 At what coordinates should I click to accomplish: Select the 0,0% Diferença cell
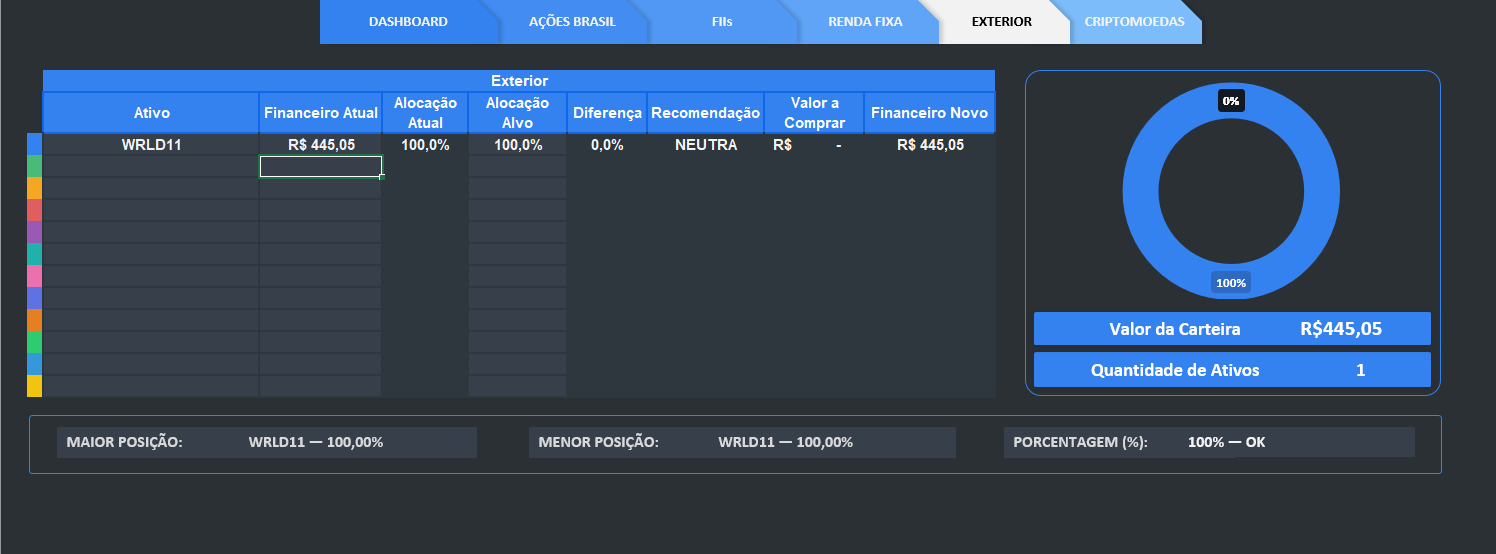pos(607,145)
